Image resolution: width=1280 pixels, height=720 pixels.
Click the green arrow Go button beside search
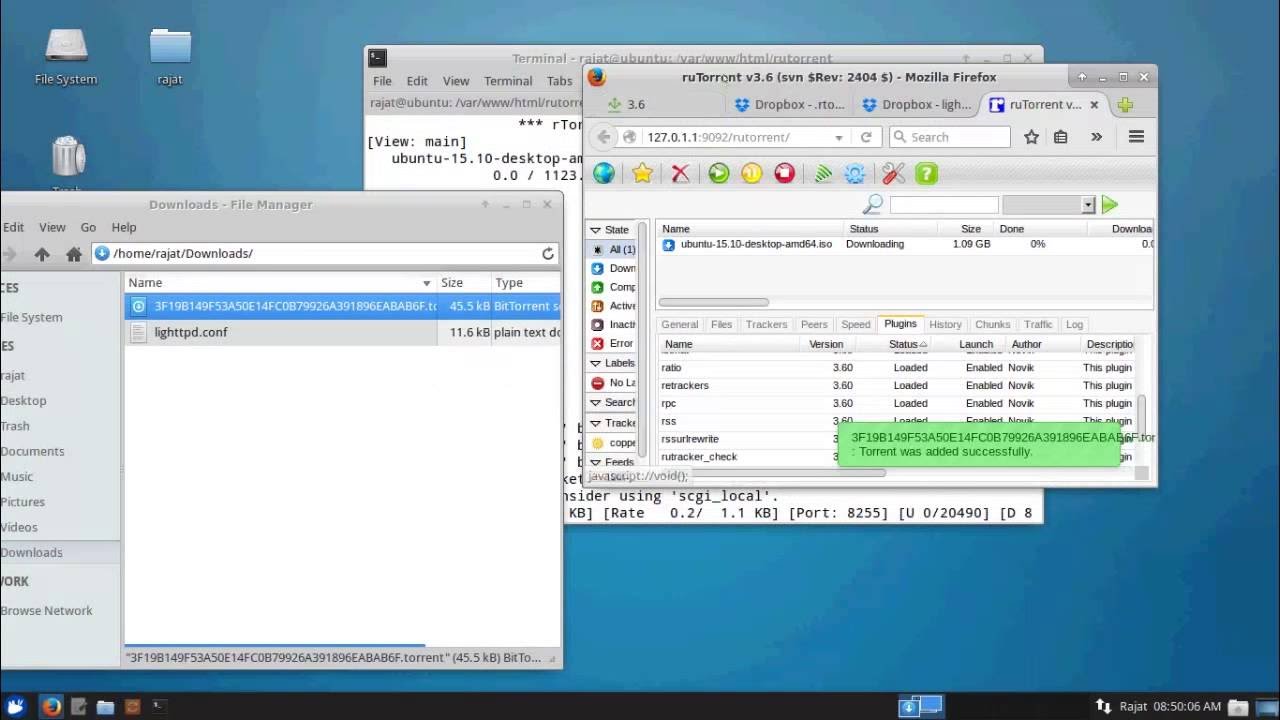1109,204
